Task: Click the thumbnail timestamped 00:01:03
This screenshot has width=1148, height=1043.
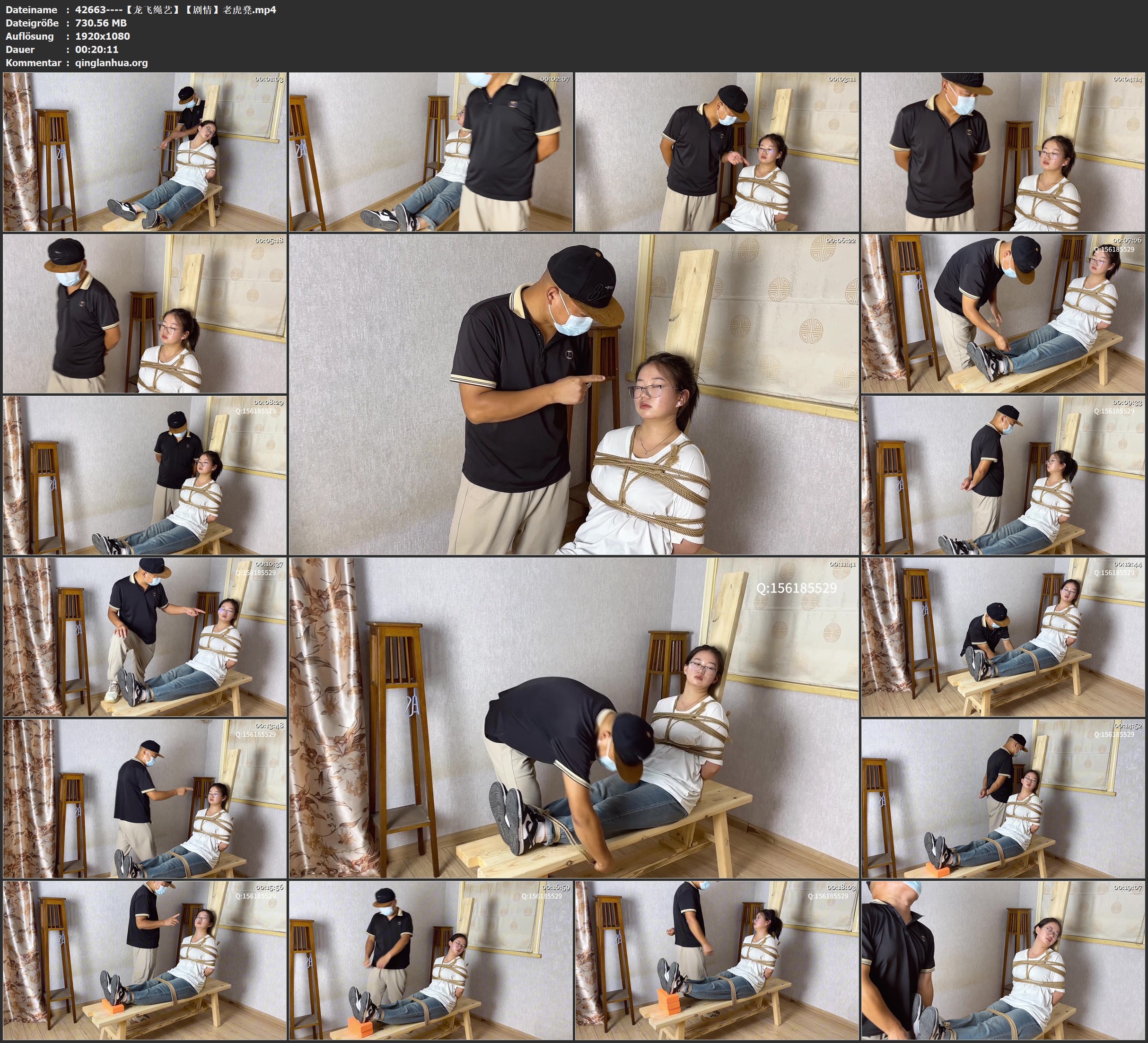Action: tap(145, 151)
